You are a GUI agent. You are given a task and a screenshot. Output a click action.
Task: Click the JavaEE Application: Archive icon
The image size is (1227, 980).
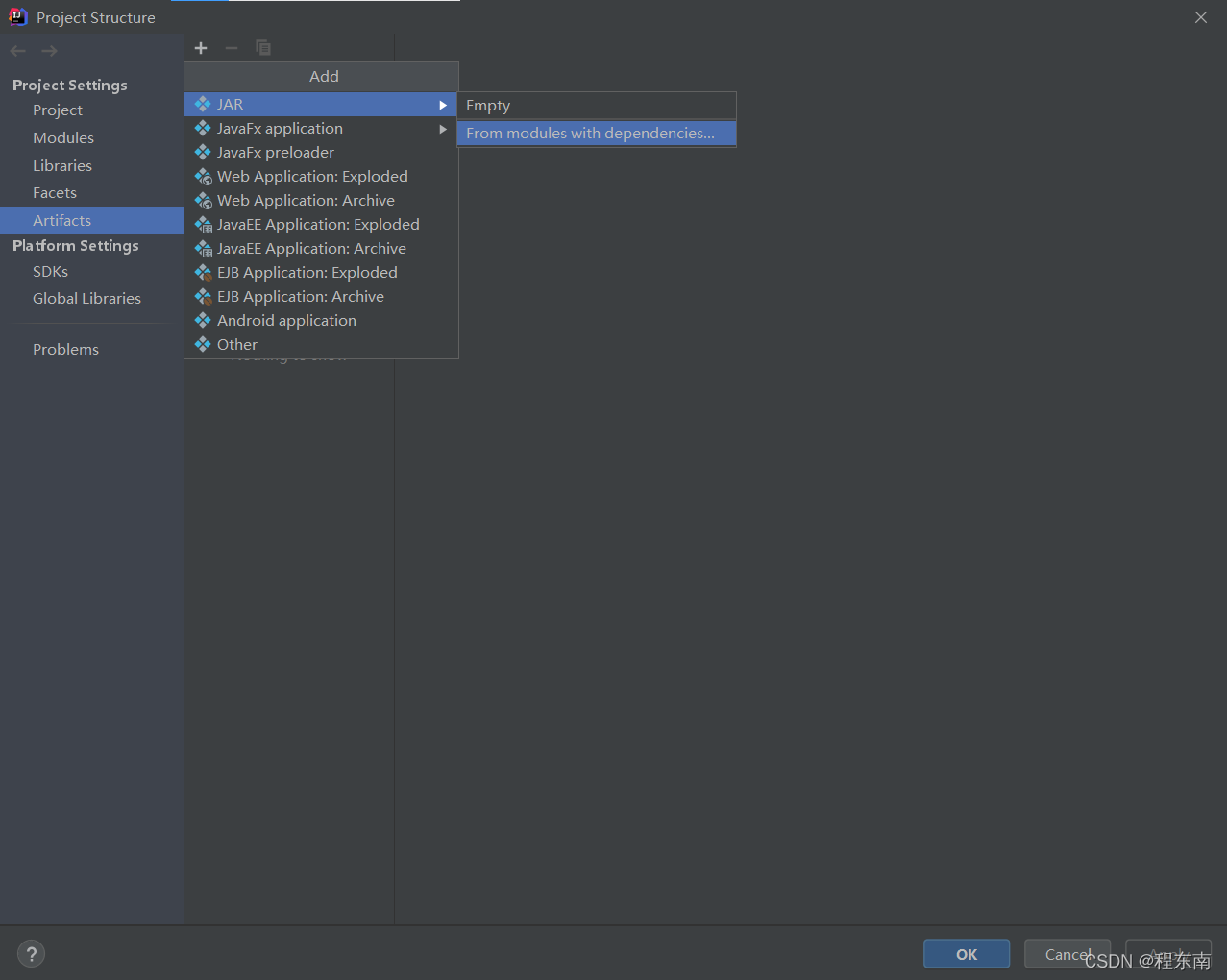[203, 248]
